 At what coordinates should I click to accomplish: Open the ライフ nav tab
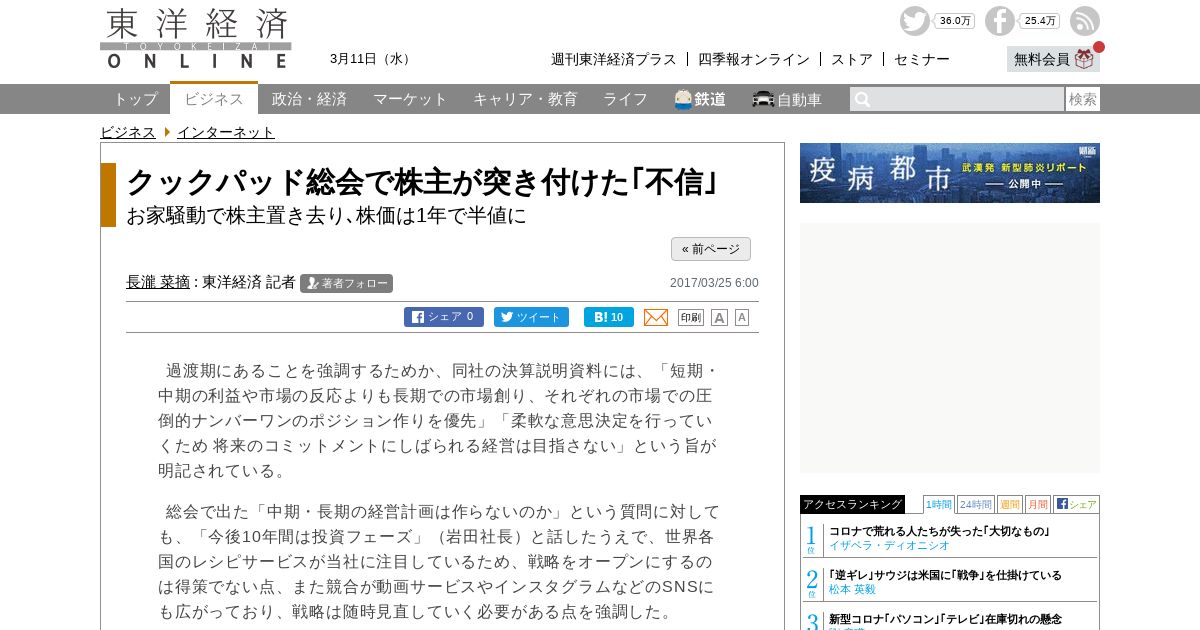625,99
